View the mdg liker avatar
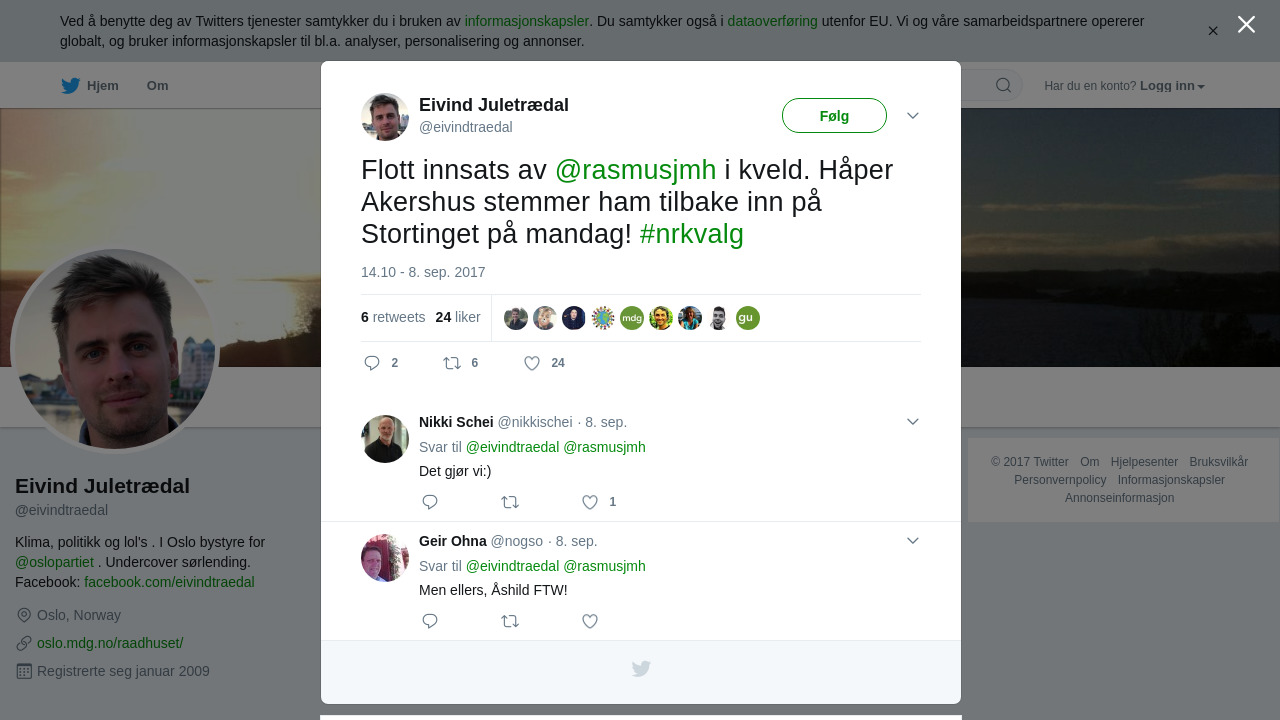1280x720 pixels. point(632,318)
